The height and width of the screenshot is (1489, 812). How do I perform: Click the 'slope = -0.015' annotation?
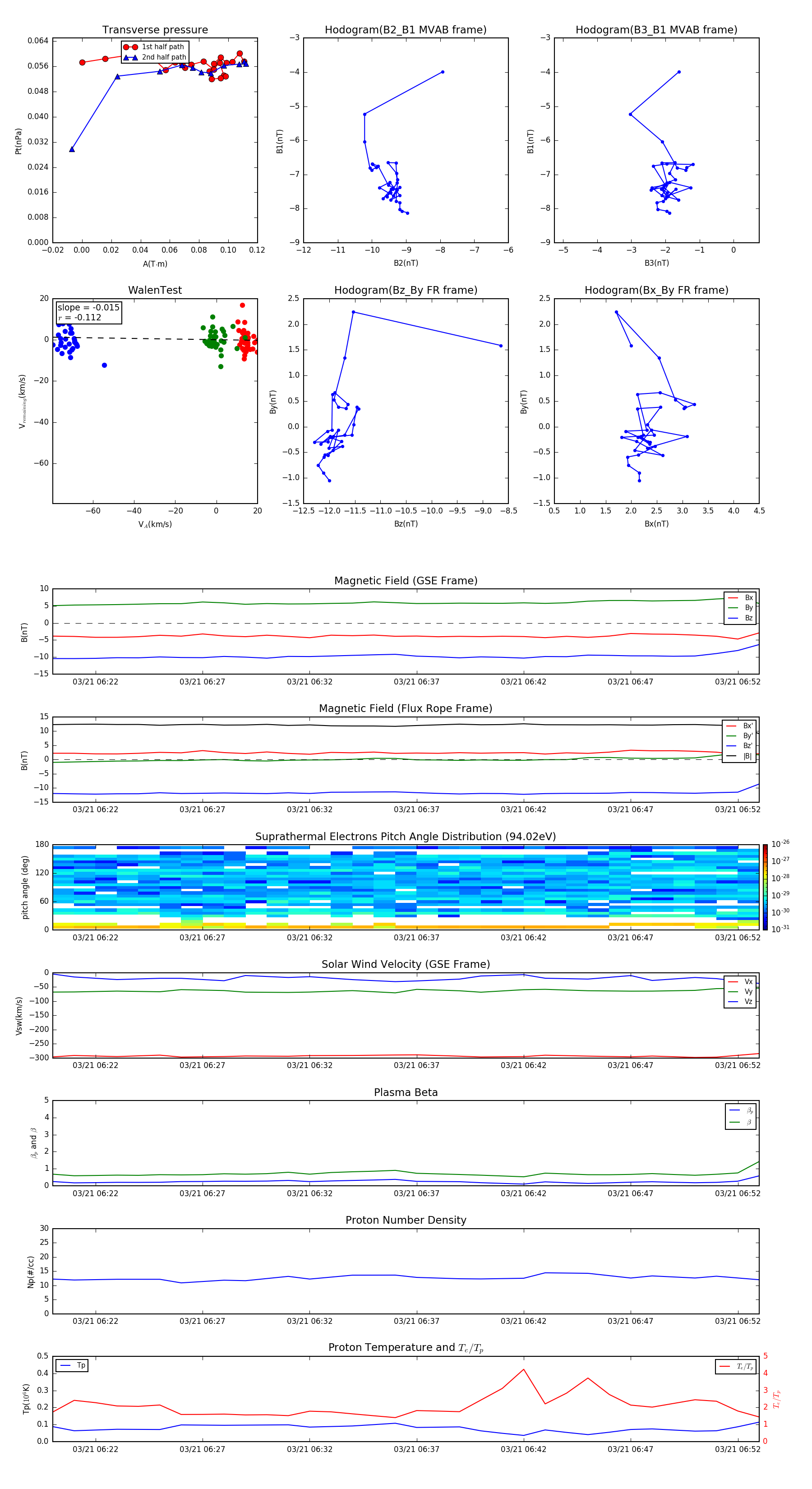(x=88, y=308)
